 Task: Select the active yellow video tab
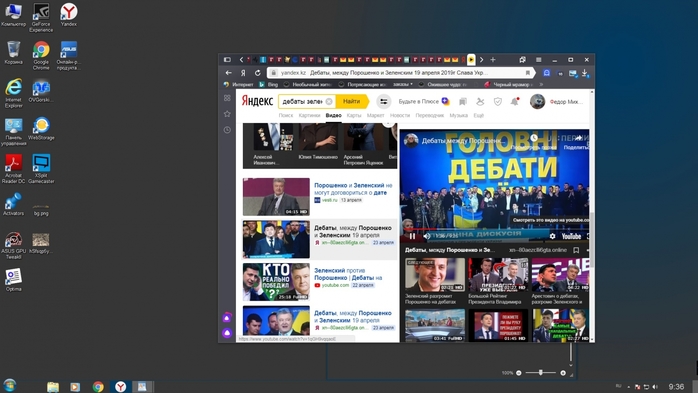click(x=471, y=60)
